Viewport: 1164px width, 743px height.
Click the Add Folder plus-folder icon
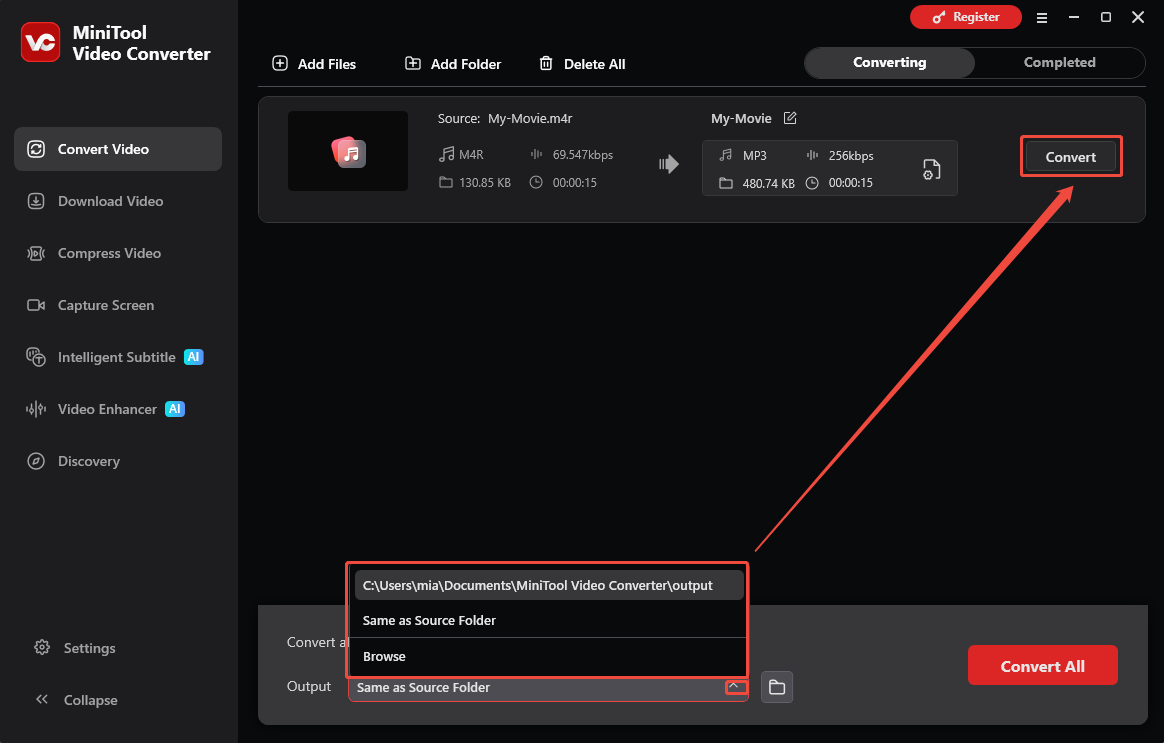[413, 63]
